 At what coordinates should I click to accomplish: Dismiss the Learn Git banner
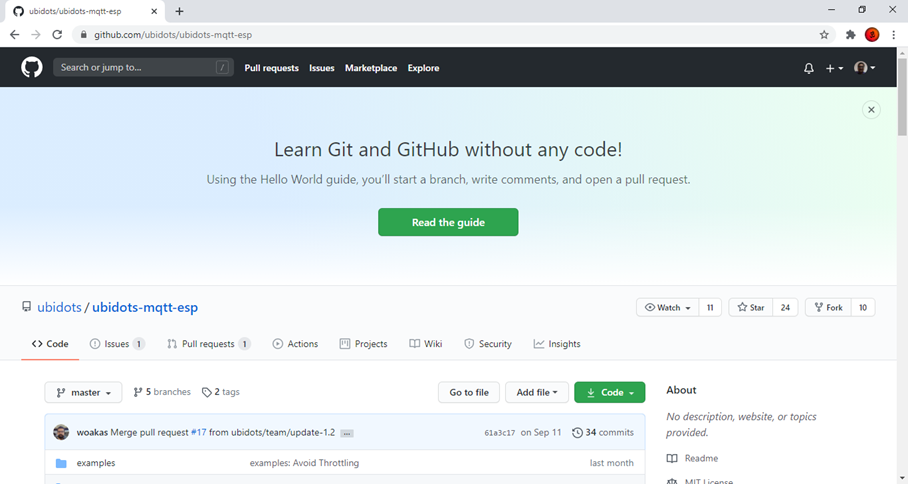[871, 109]
